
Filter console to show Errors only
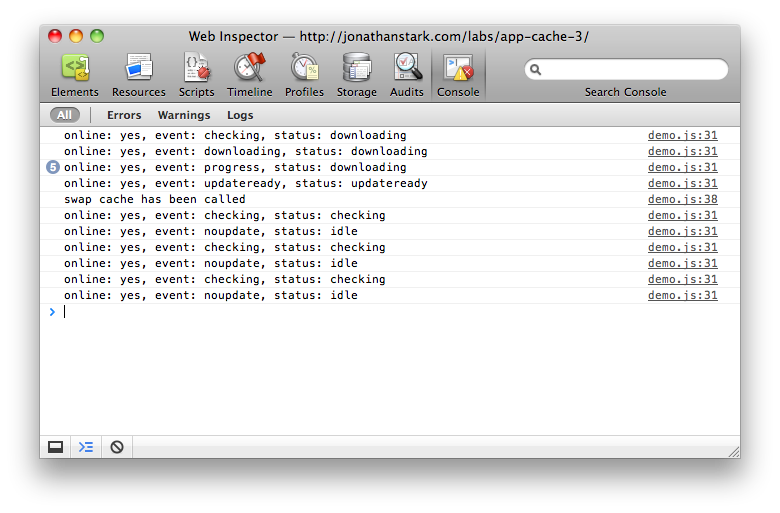(124, 115)
